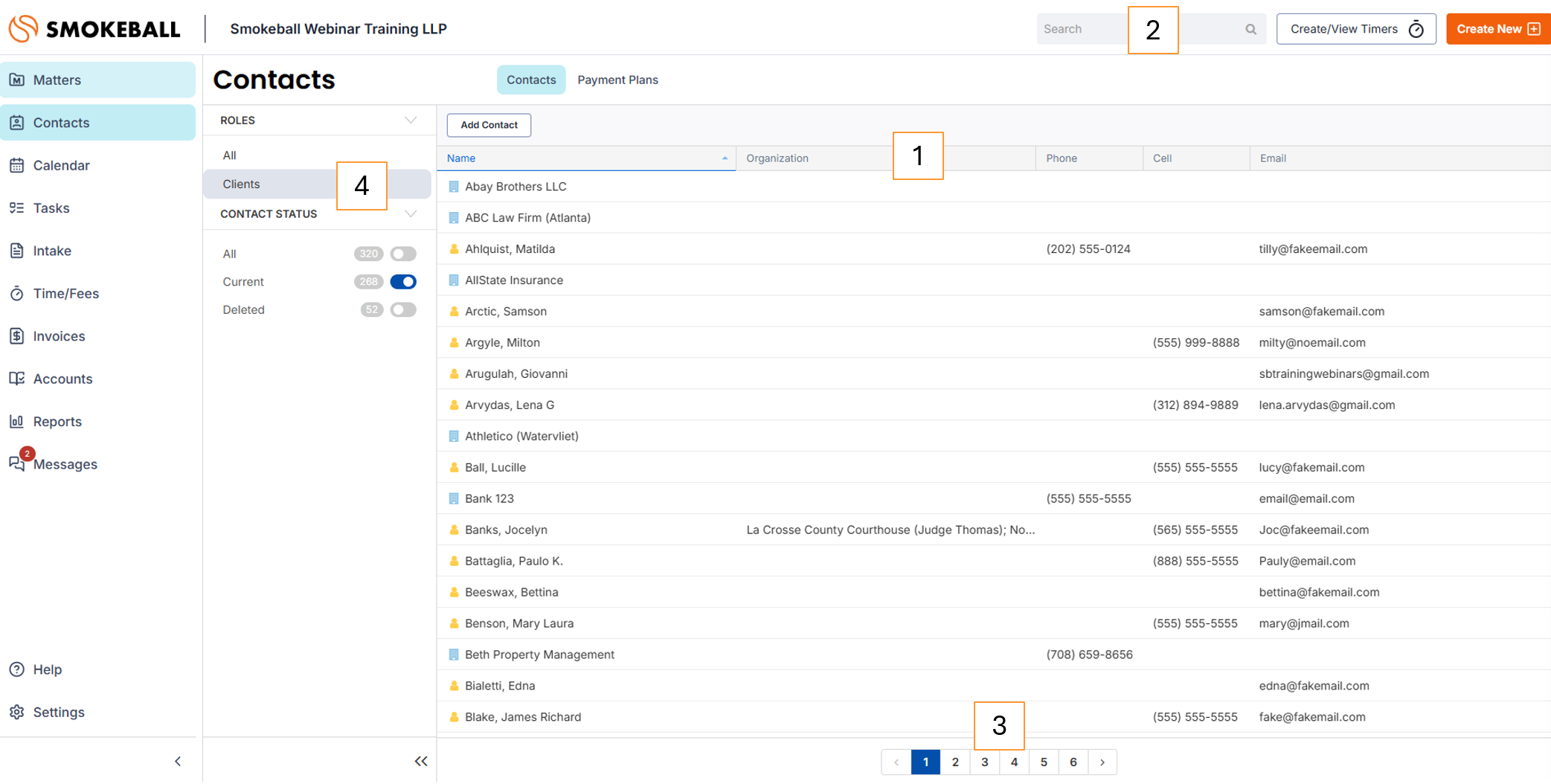This screenshot has height=784, width=1551.
Task: Toggle the All contact status switch
Action: (403, 254)
